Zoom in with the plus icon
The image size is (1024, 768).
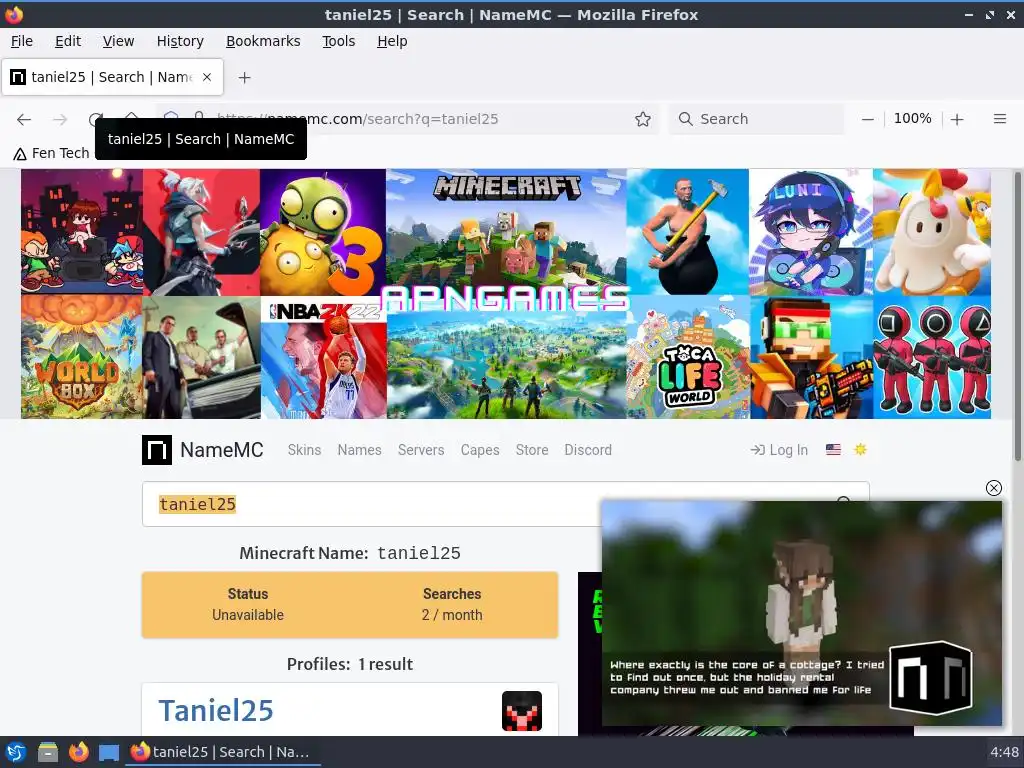pyautogui.click(x=957, y=119)
